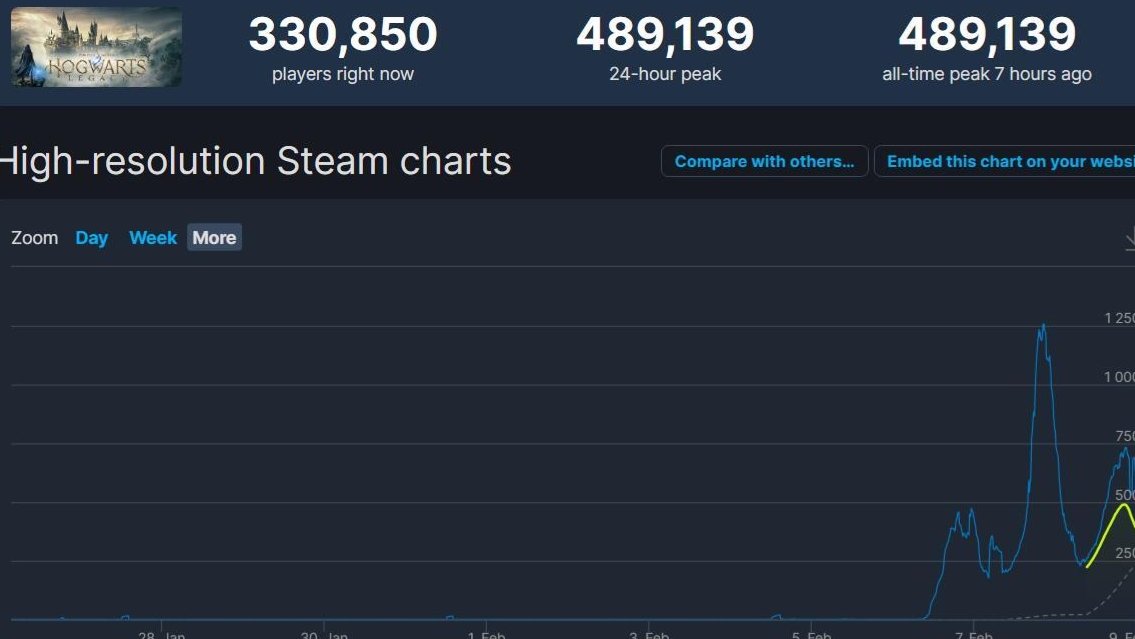
Task: Click the all-time peak stat
Action: [x=985, y=35]
